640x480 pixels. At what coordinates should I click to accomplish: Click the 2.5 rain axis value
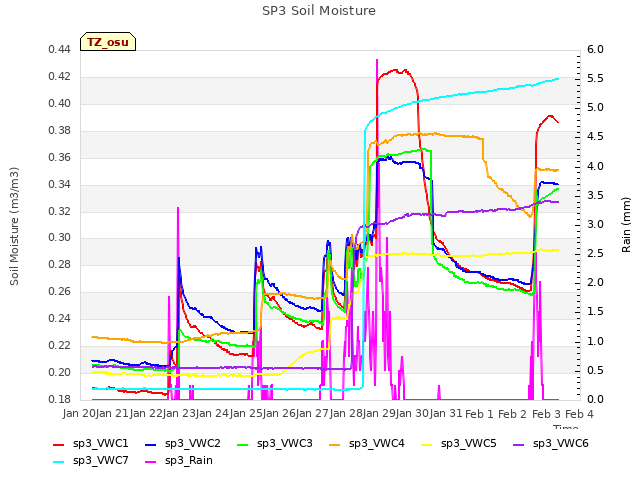[595, 253]
